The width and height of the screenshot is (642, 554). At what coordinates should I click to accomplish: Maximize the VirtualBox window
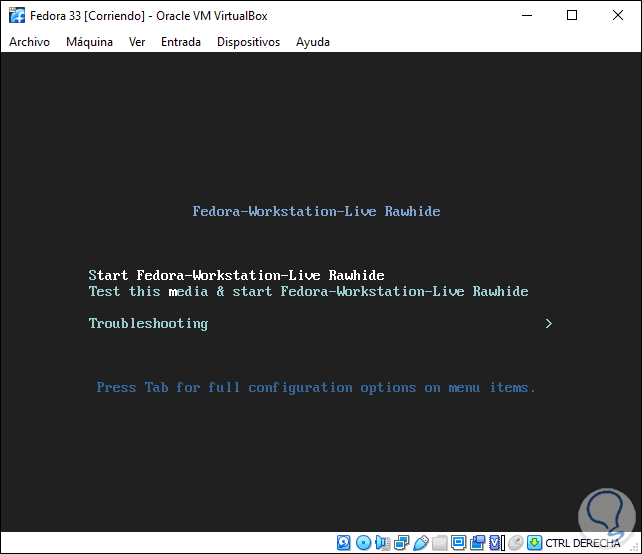(572, 16)
